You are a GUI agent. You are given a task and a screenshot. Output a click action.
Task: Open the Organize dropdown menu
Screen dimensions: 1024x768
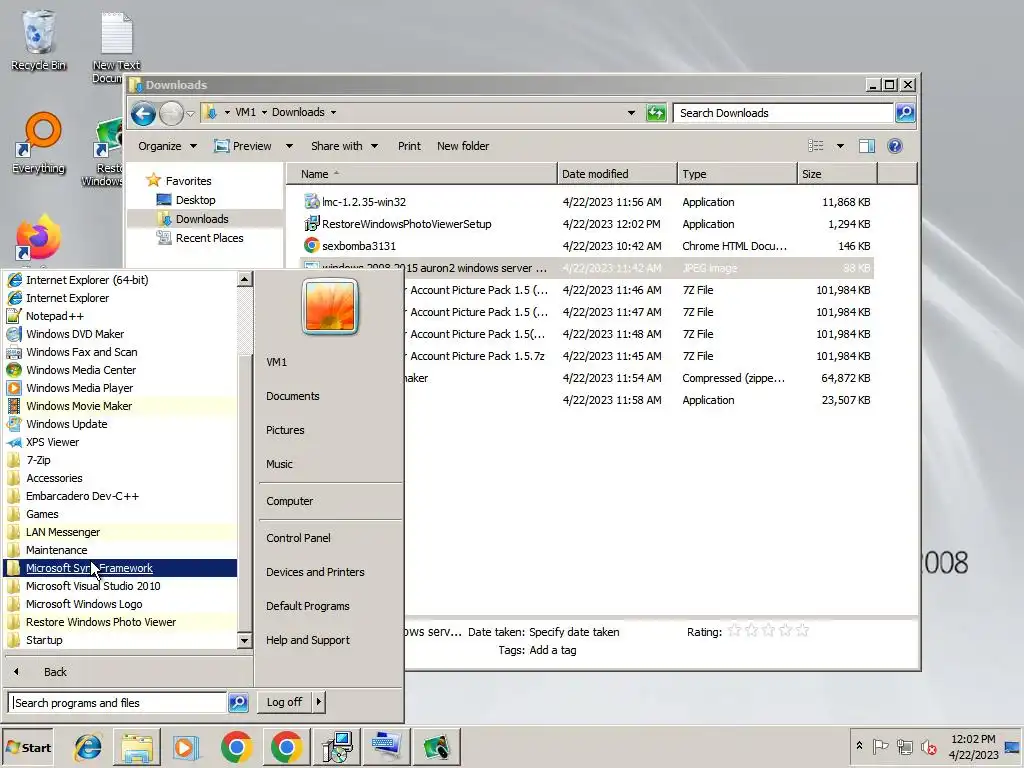click(x=167, y=146)
